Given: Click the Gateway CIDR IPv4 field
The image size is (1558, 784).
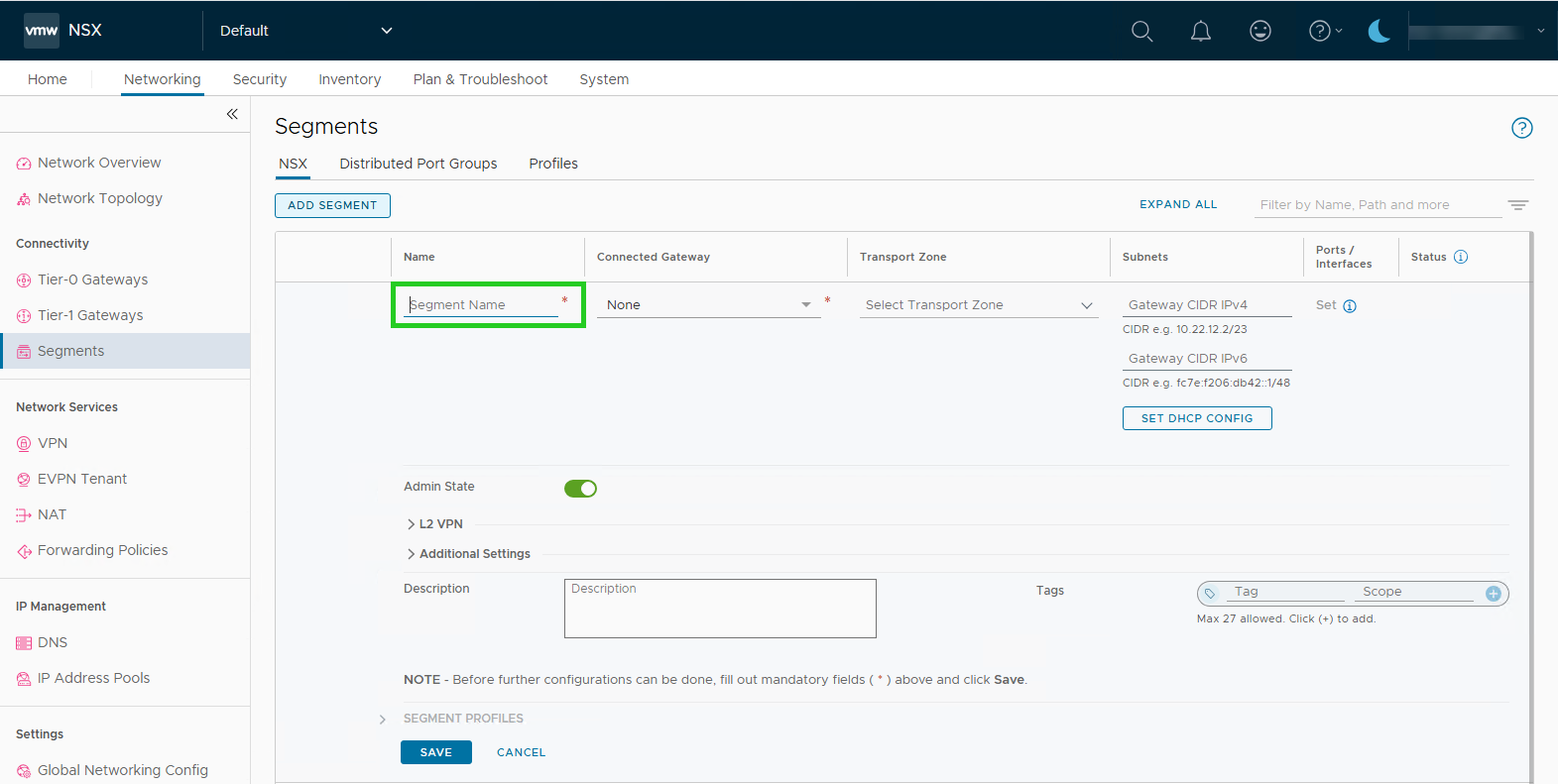Looking at the screenshot, I should [1207, 305].
